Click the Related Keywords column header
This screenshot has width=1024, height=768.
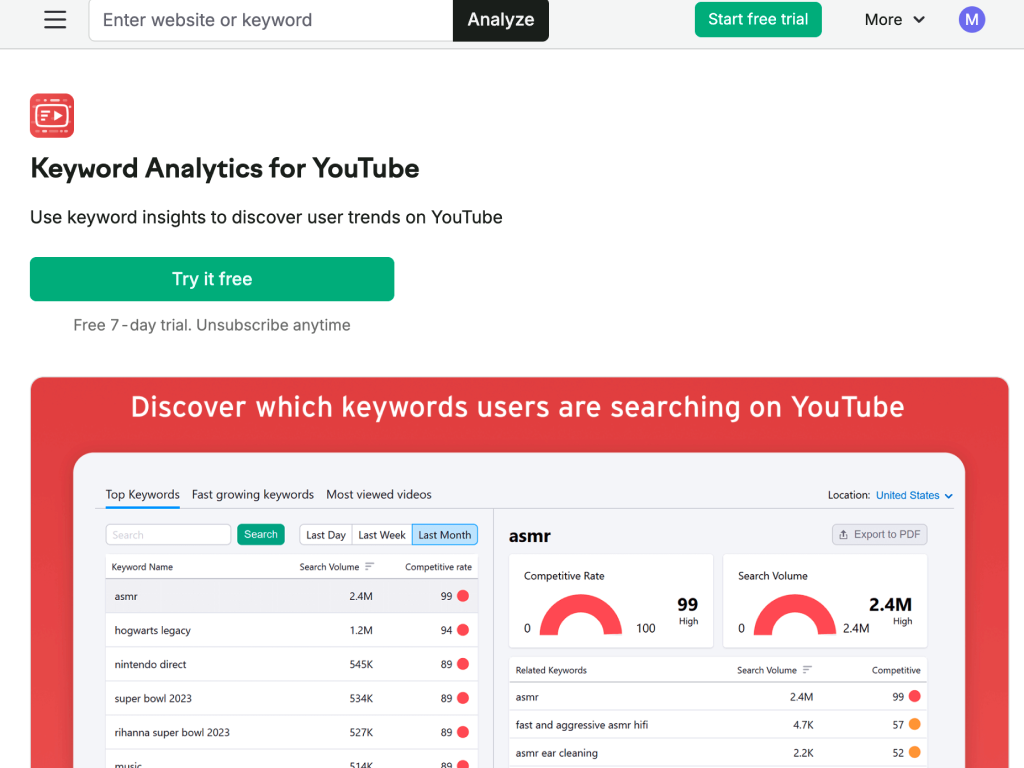[551, 670]
